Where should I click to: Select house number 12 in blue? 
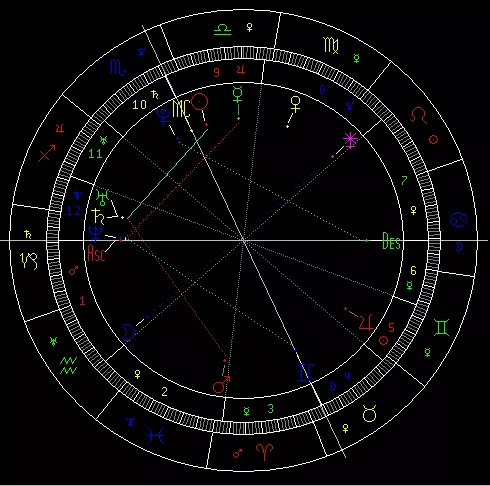coord(73,211)
